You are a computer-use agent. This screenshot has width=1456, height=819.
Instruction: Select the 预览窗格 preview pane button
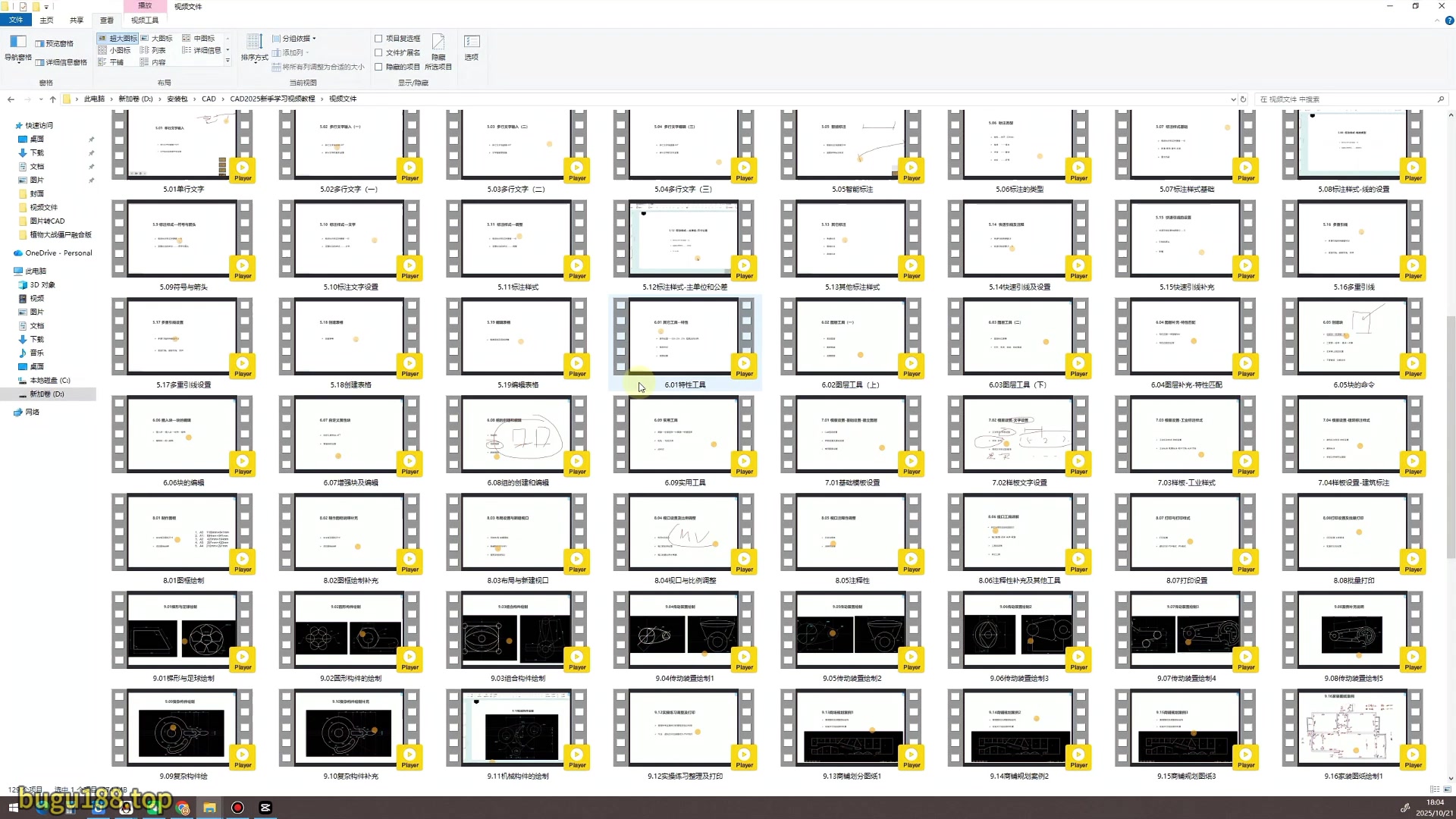pyautogui.click(x=54, y=43)
